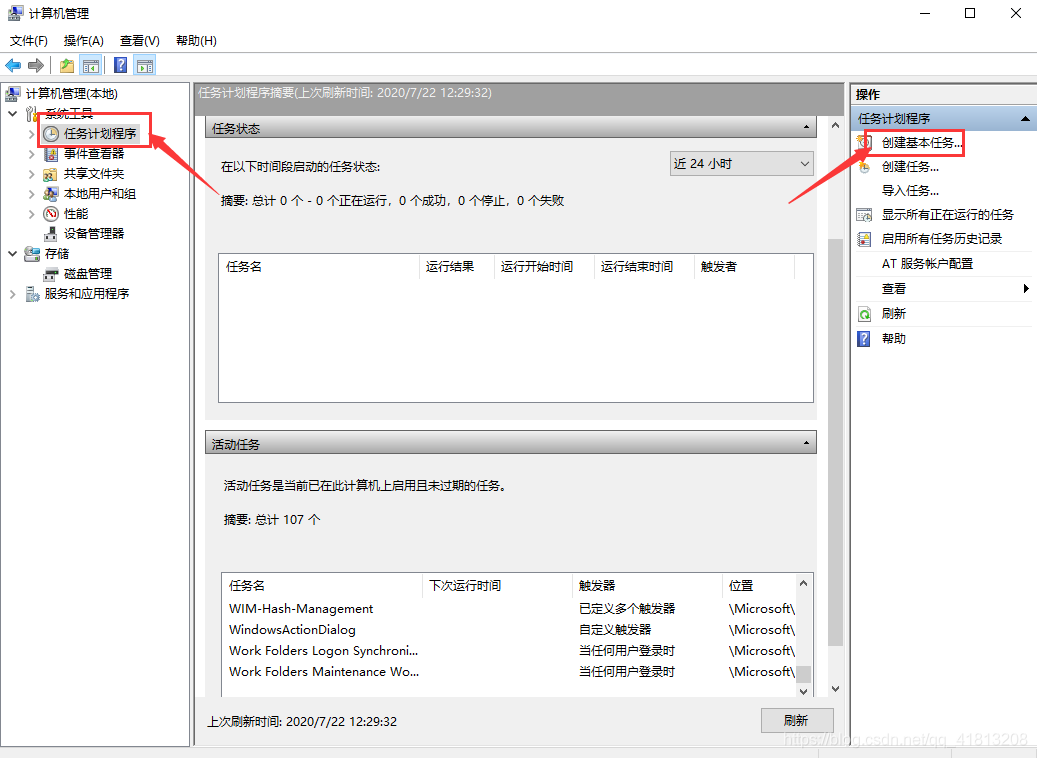Click the 下次运行时间 column header
Screen dimensions: 1037x758
[x=497, y=585]
